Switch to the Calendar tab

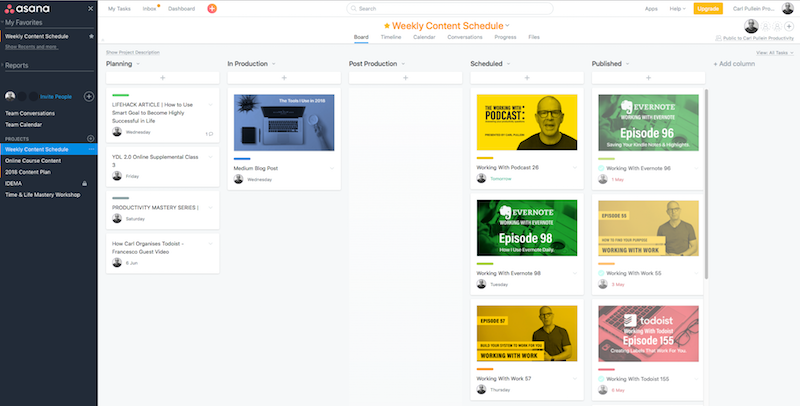(424, 37)
